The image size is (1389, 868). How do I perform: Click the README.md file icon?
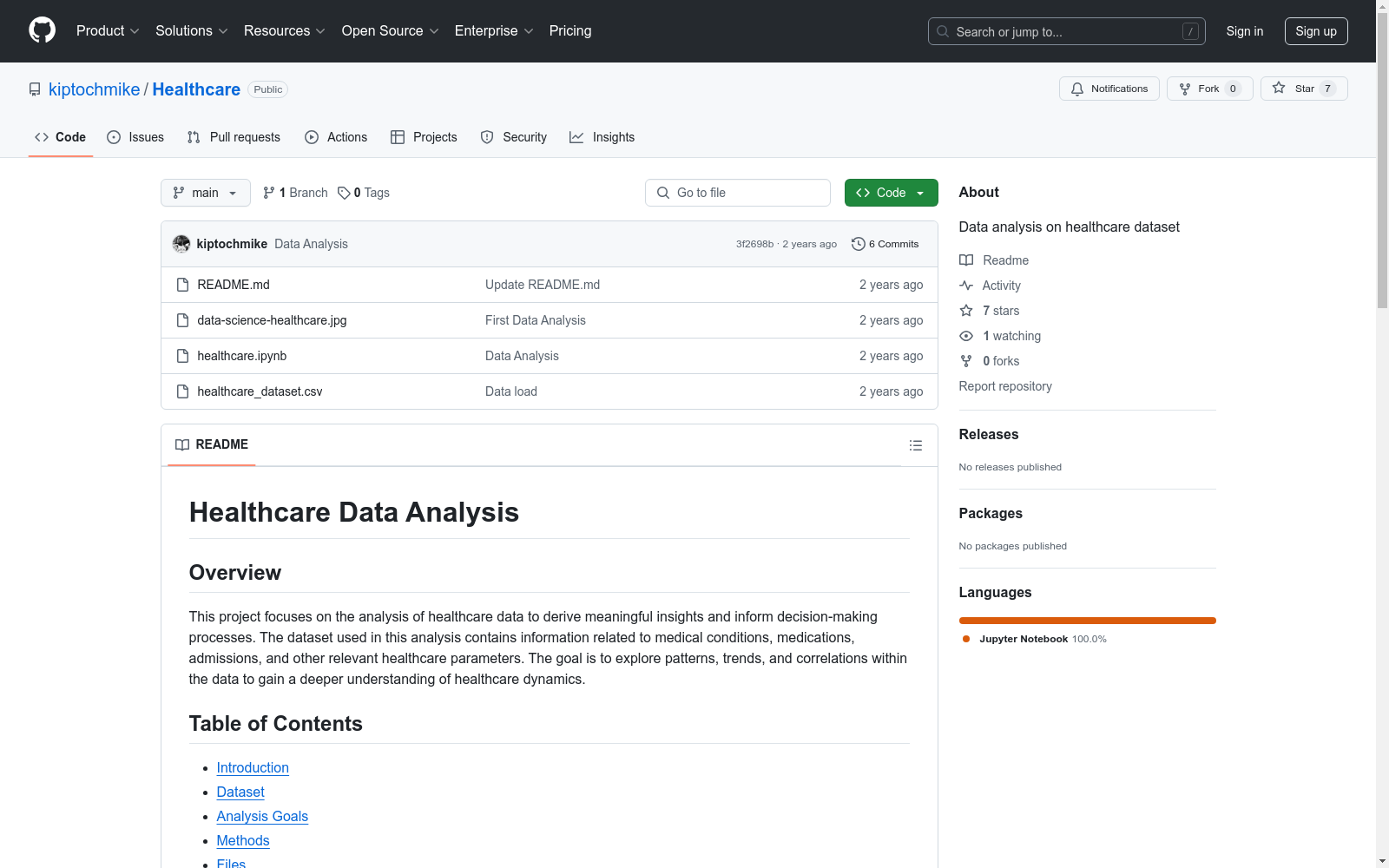tap(182, 285)
